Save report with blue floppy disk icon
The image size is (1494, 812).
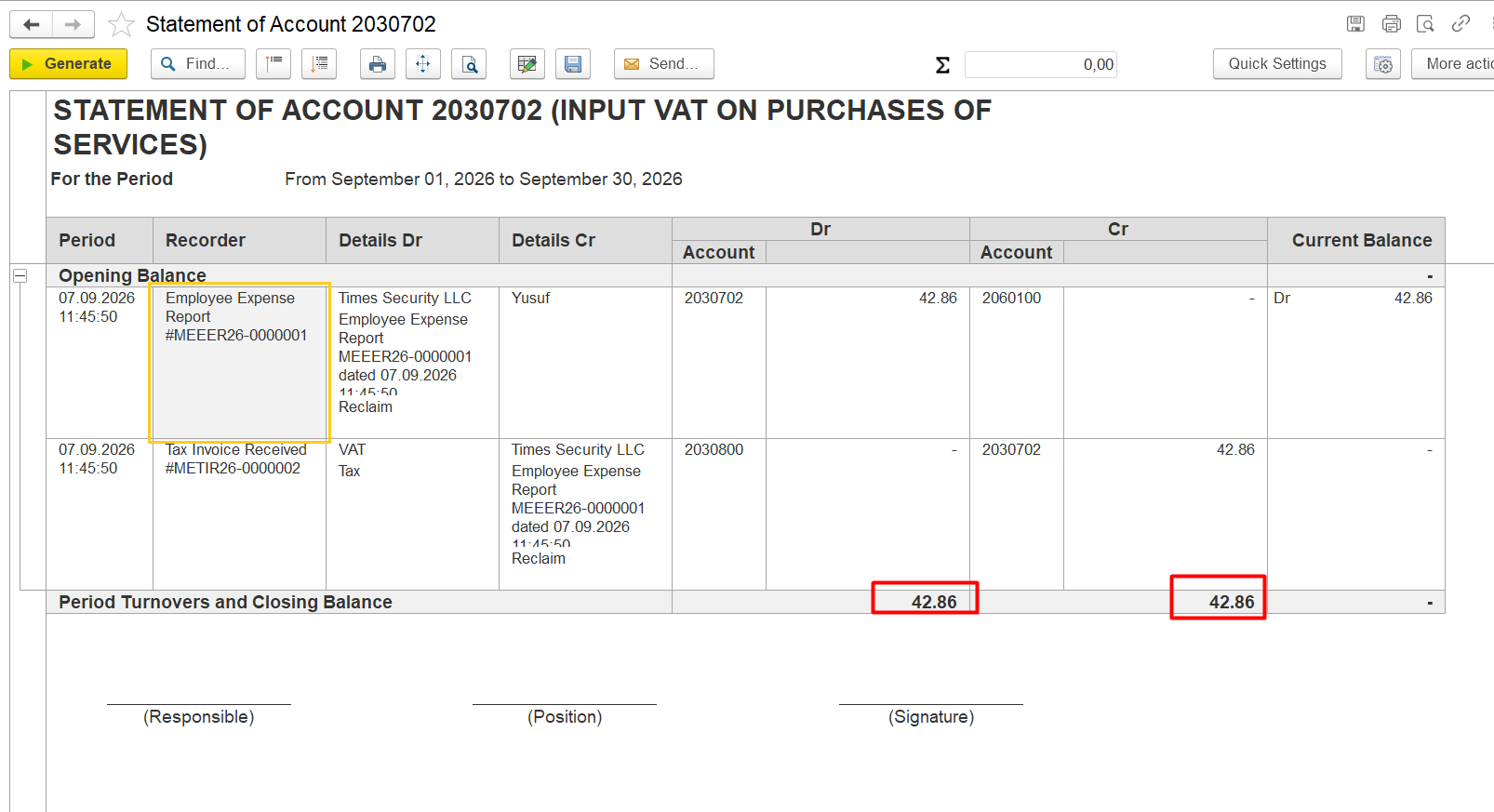573,64
